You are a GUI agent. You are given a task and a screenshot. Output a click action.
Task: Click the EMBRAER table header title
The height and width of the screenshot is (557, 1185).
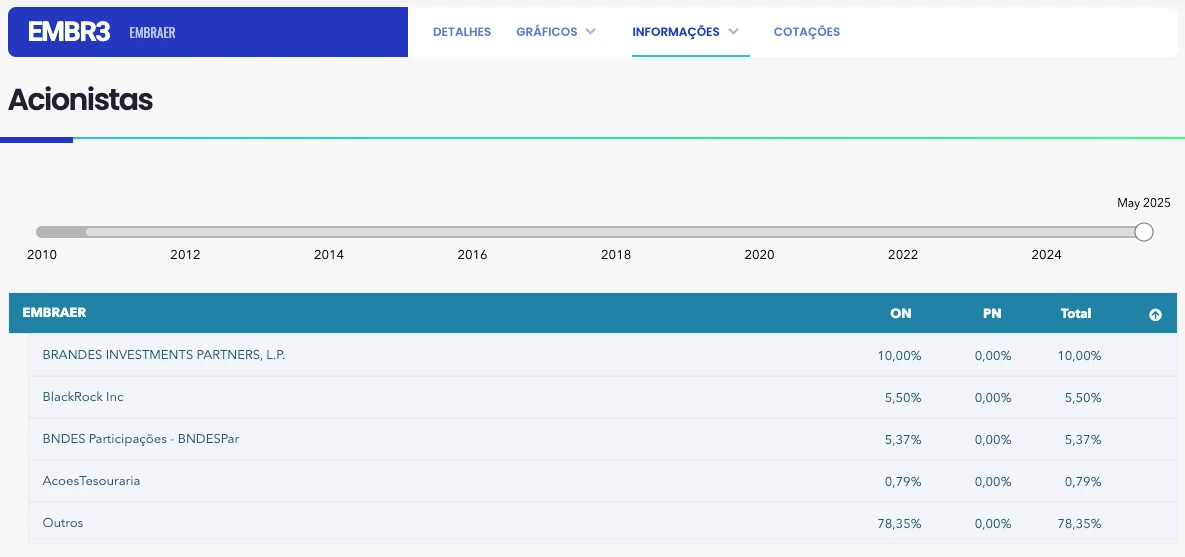pyautogui.click(x=54, y=312)
